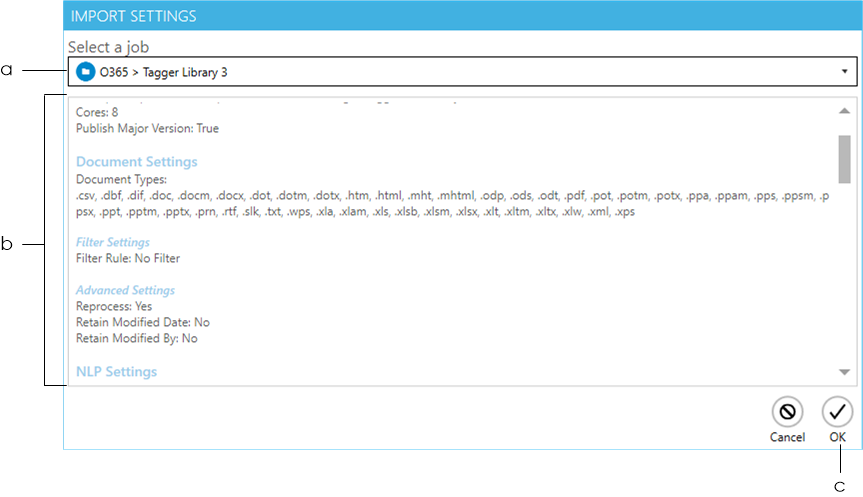Click the Document Settings heading
Viewport: 863px width, 497px height.
click(137, 162)
